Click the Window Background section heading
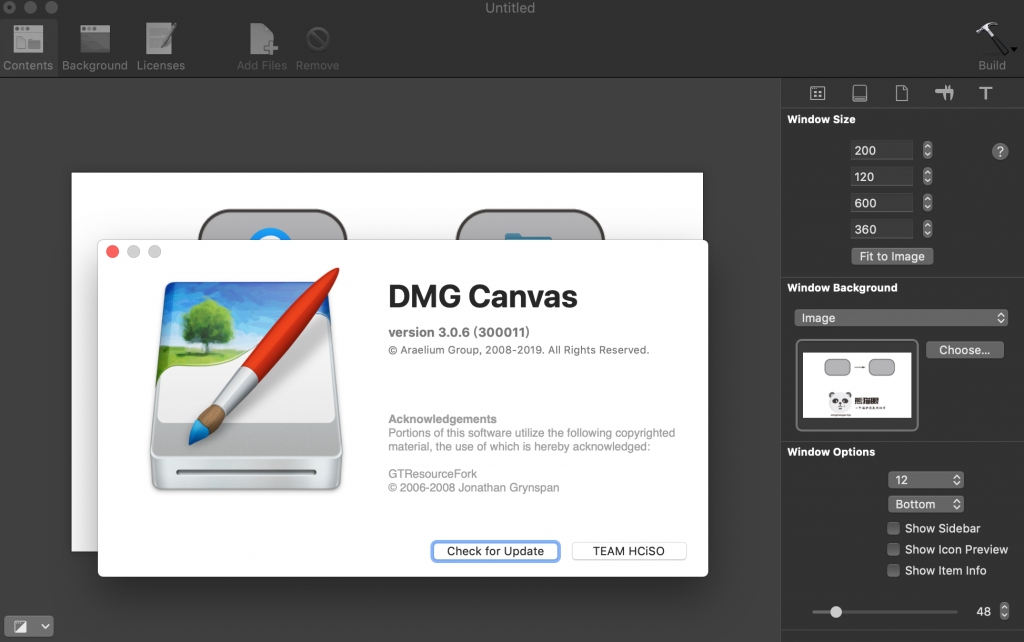 coord(842,288)
